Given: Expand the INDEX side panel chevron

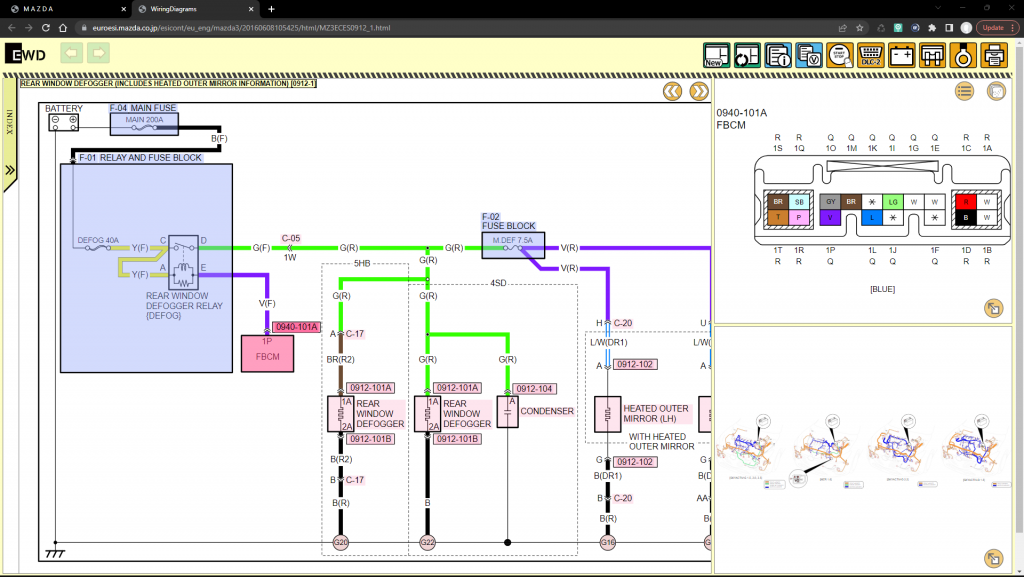Looking at the screenshot, I should tap(10, 171).
